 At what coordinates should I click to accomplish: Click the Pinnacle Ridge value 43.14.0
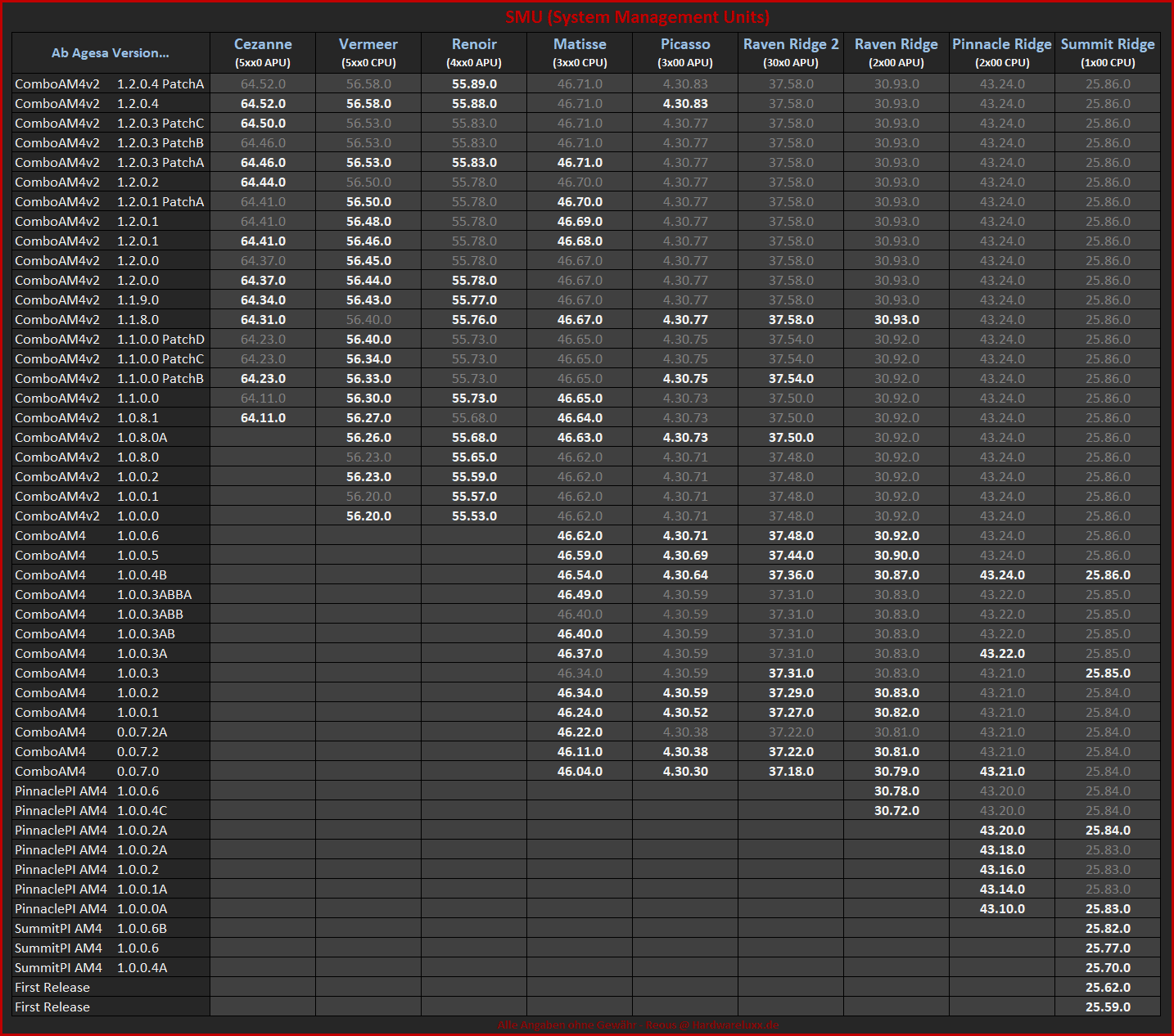coord(1002,889)
